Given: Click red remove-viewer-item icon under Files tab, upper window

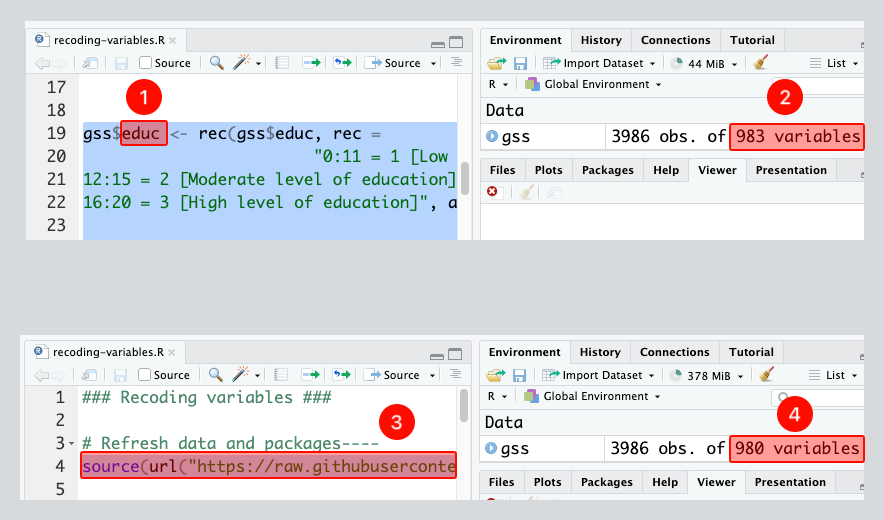Looking at the screenshot, I should [492, 192].
